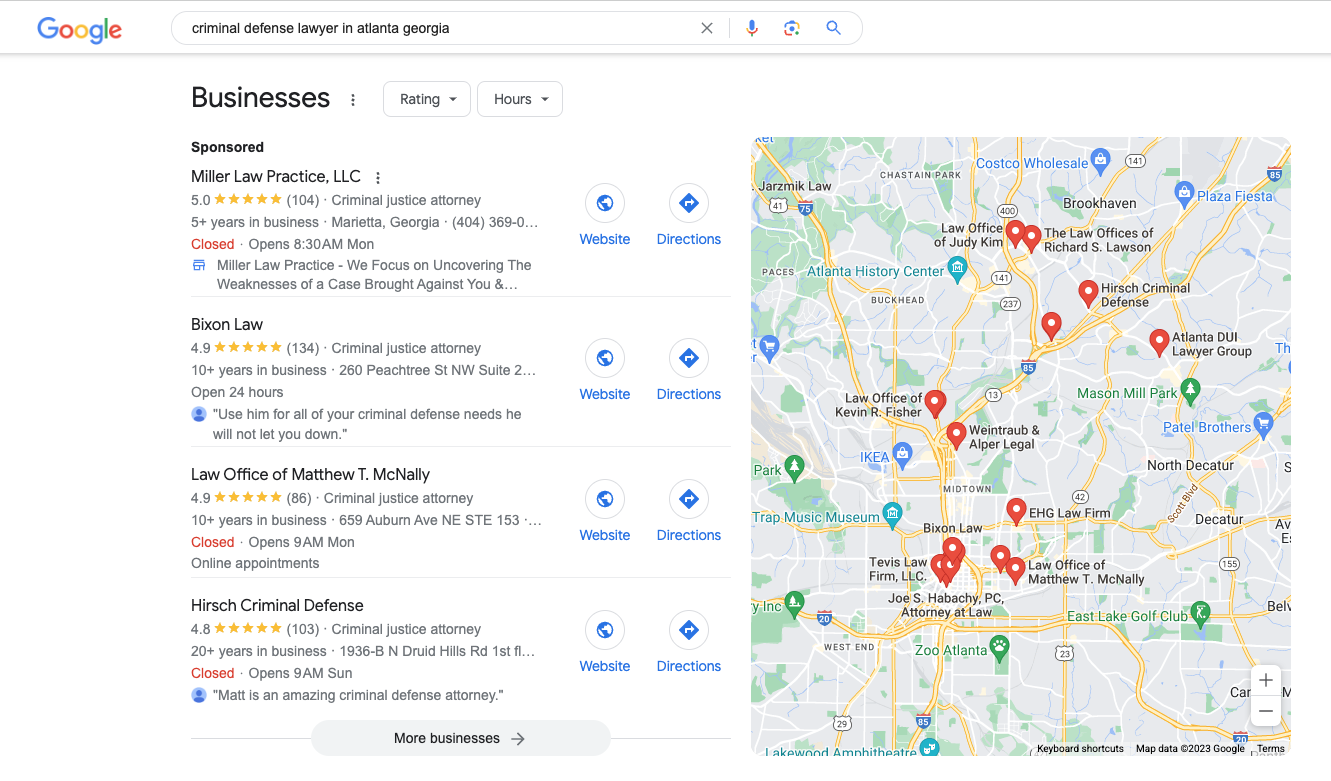Click Bixon Law review quote text
Viewport: 1331px width, 781px height.
(367, 424)
